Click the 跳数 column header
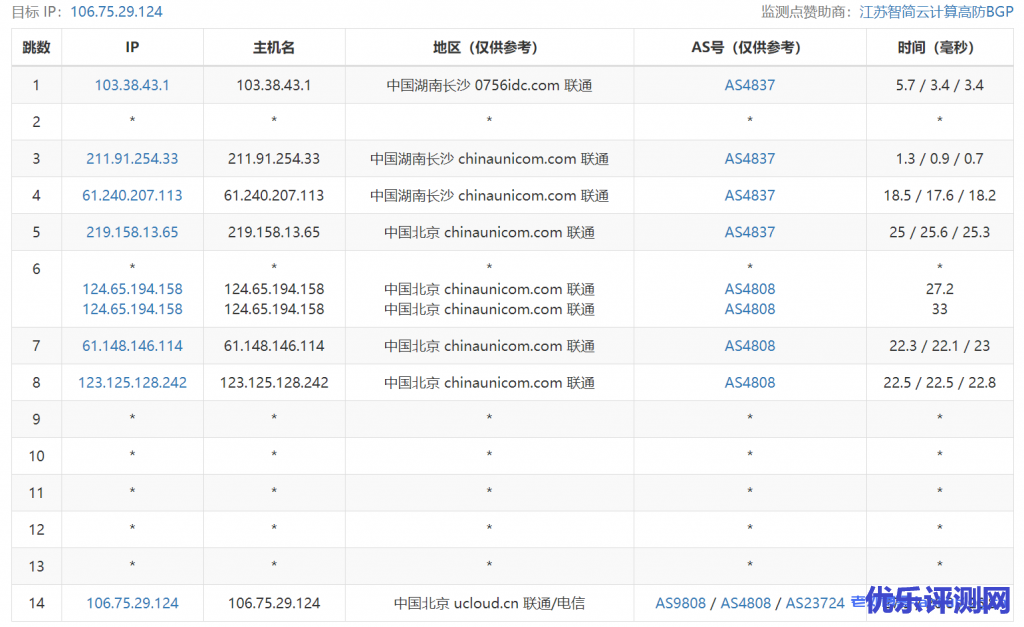 tap(36, 47)
